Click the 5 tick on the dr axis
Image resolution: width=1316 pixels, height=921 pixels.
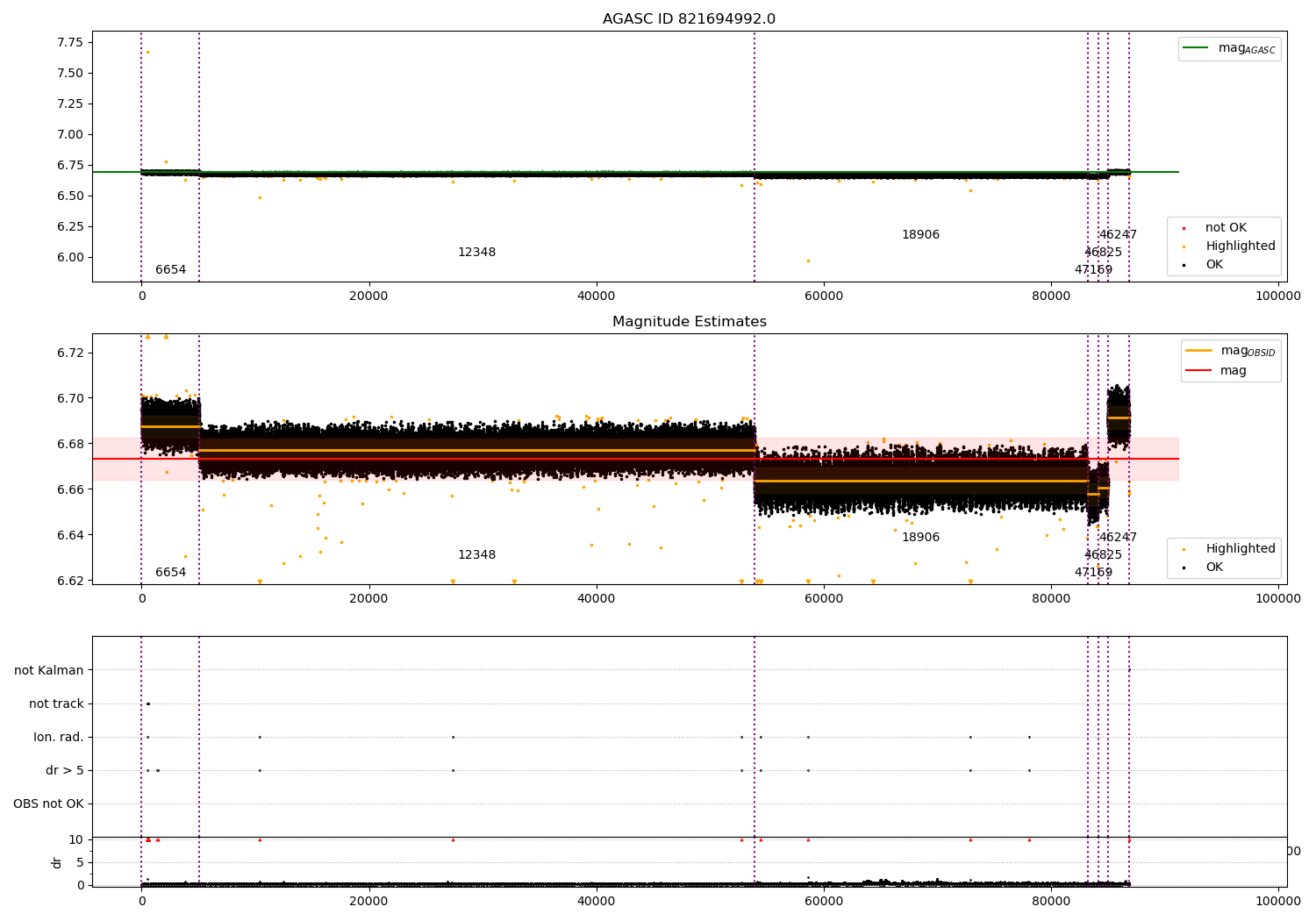pyautogui.click(x=80, y=862)
